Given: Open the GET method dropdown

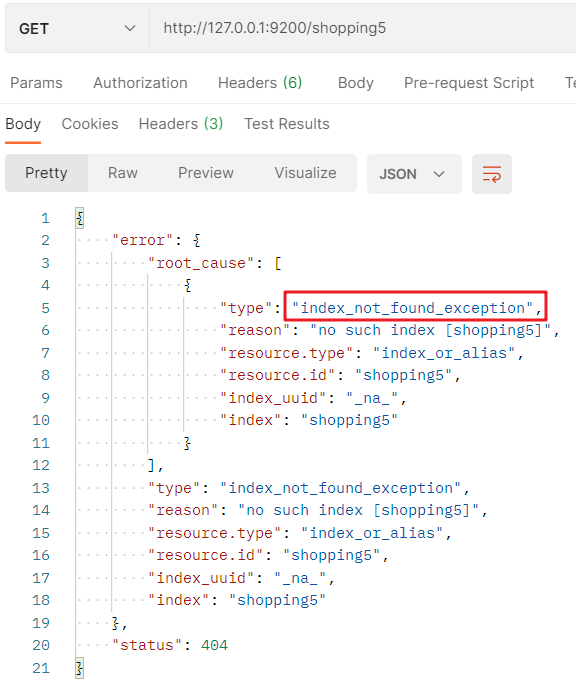Looking at the screenshot, I should pyautogui.click(x=77, y=29).
